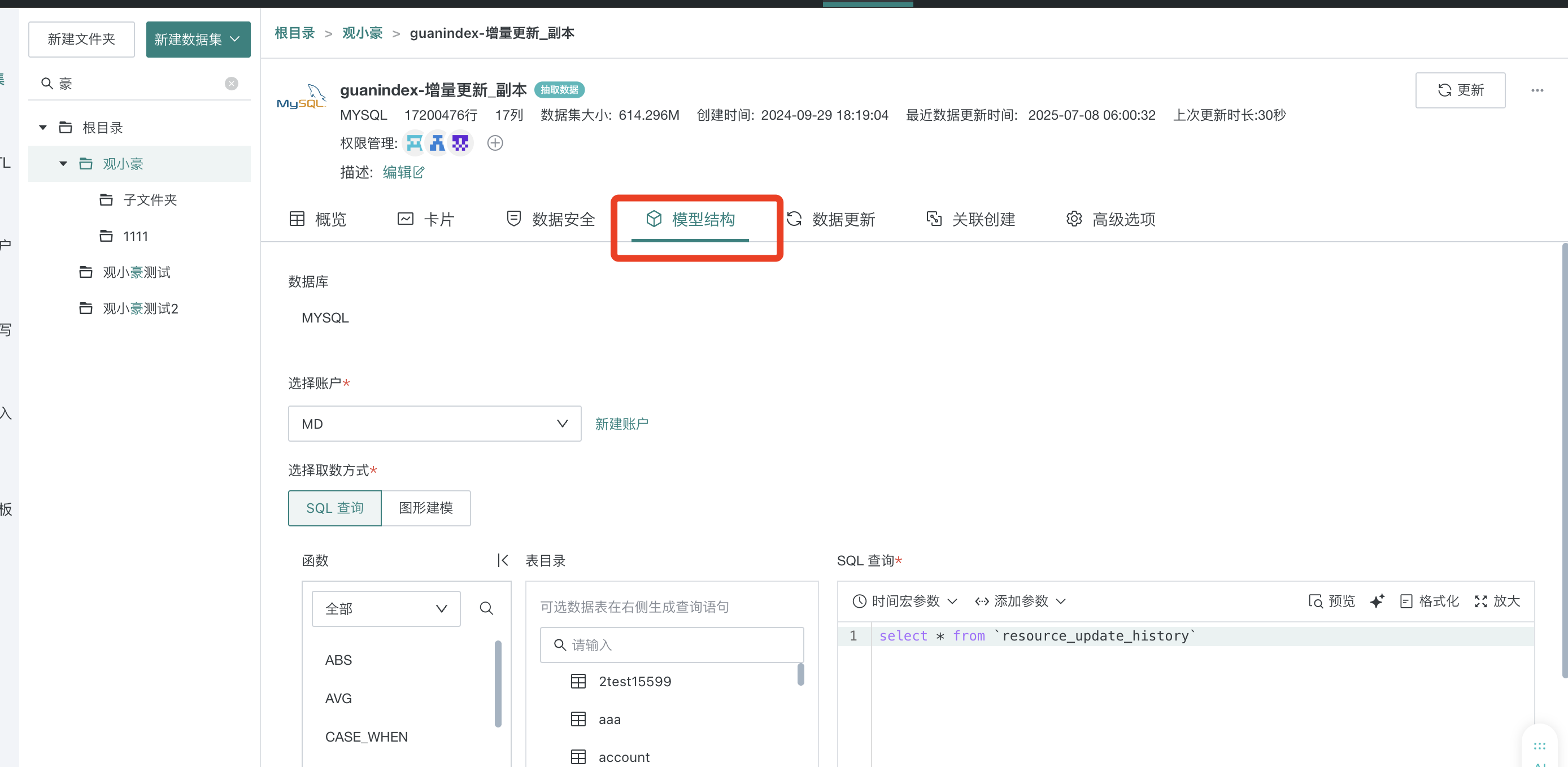Viewport: 1568px width, 767px height.
Task: Add a permission user with plus icon
Action: point(495,143)
